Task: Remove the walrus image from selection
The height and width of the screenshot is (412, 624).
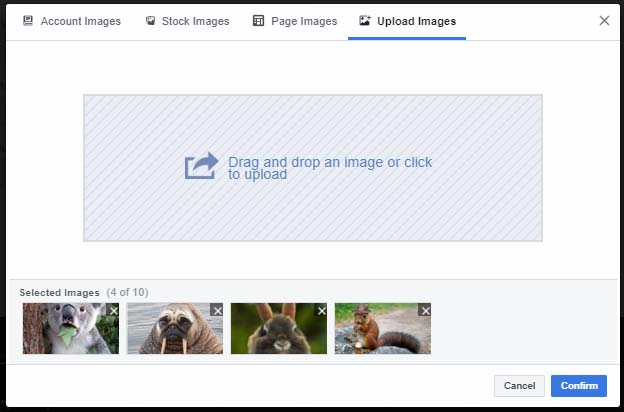Action: 217,311
